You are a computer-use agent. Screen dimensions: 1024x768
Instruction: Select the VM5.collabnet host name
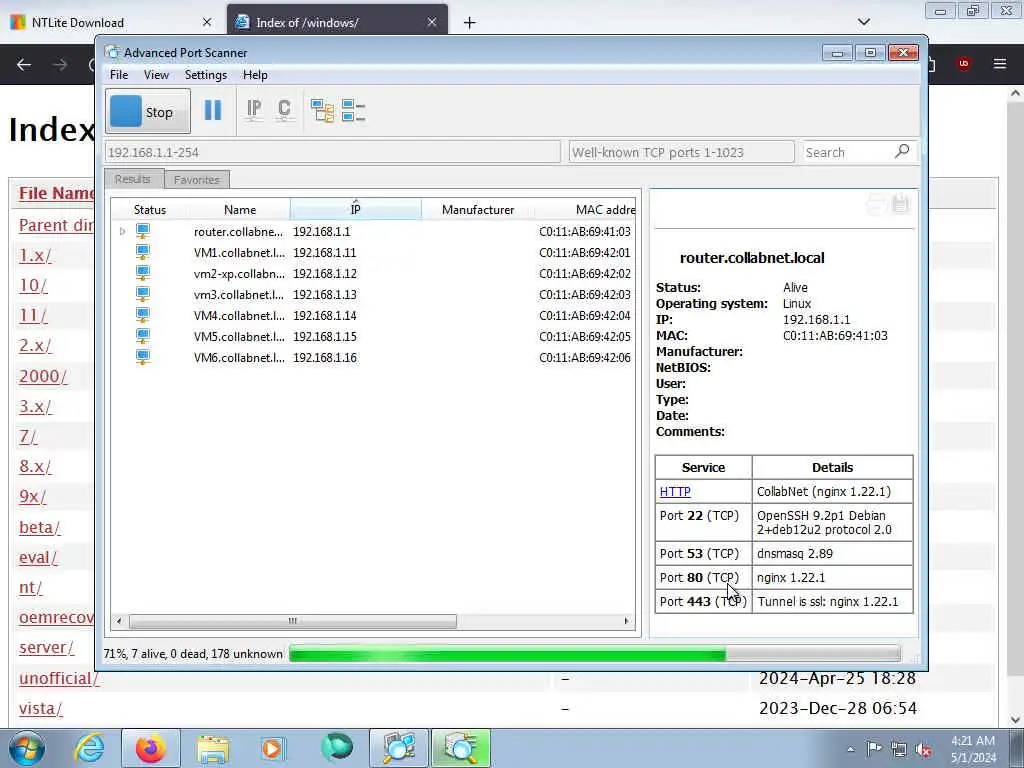click(239, 336)
